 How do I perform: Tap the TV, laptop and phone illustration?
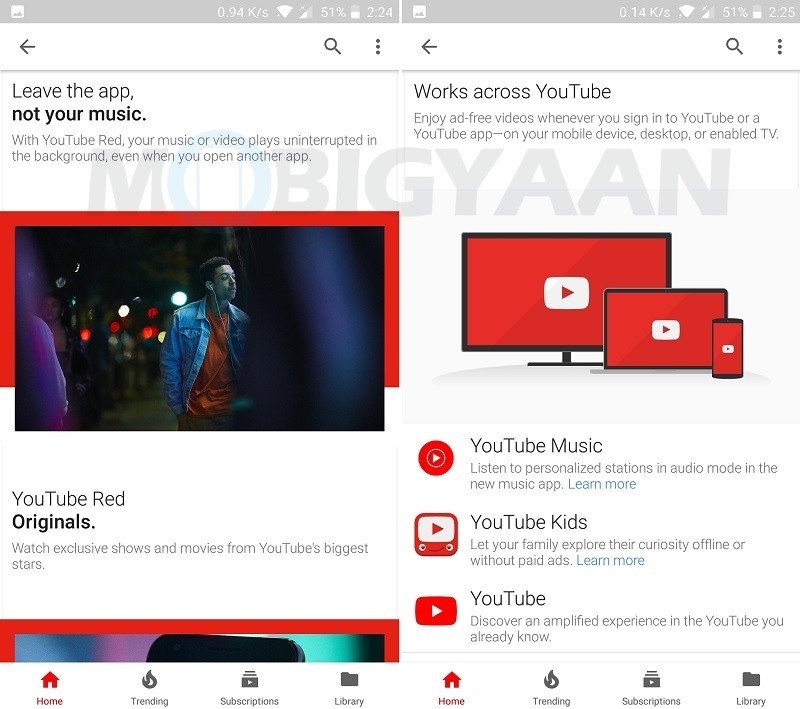click(602, 306)
